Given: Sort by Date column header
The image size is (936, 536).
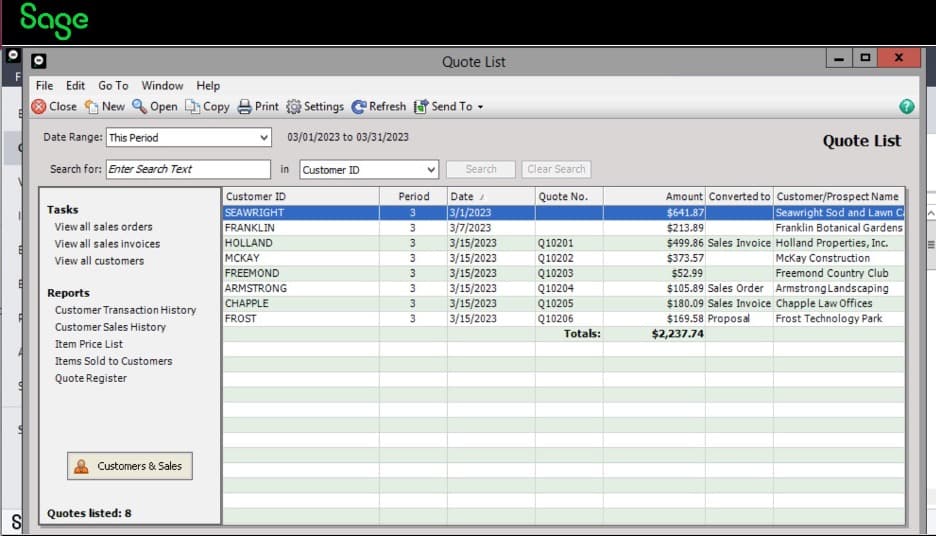Looking at the screenshot, I should [x=491, y=196].
